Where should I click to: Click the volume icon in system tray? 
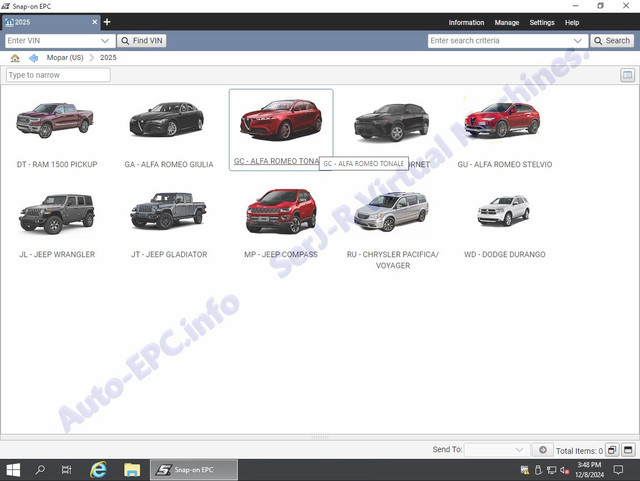[x=564, y=470]
